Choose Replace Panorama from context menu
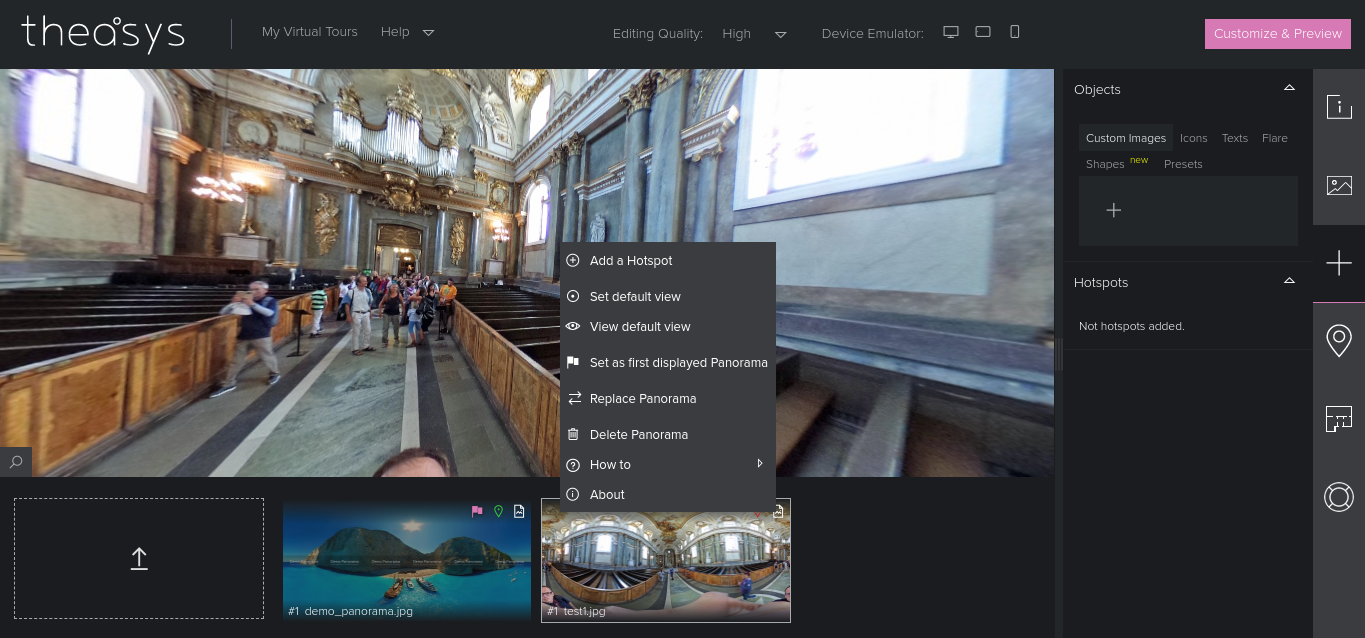This screenshot has height=638, width=1365. 668,399
